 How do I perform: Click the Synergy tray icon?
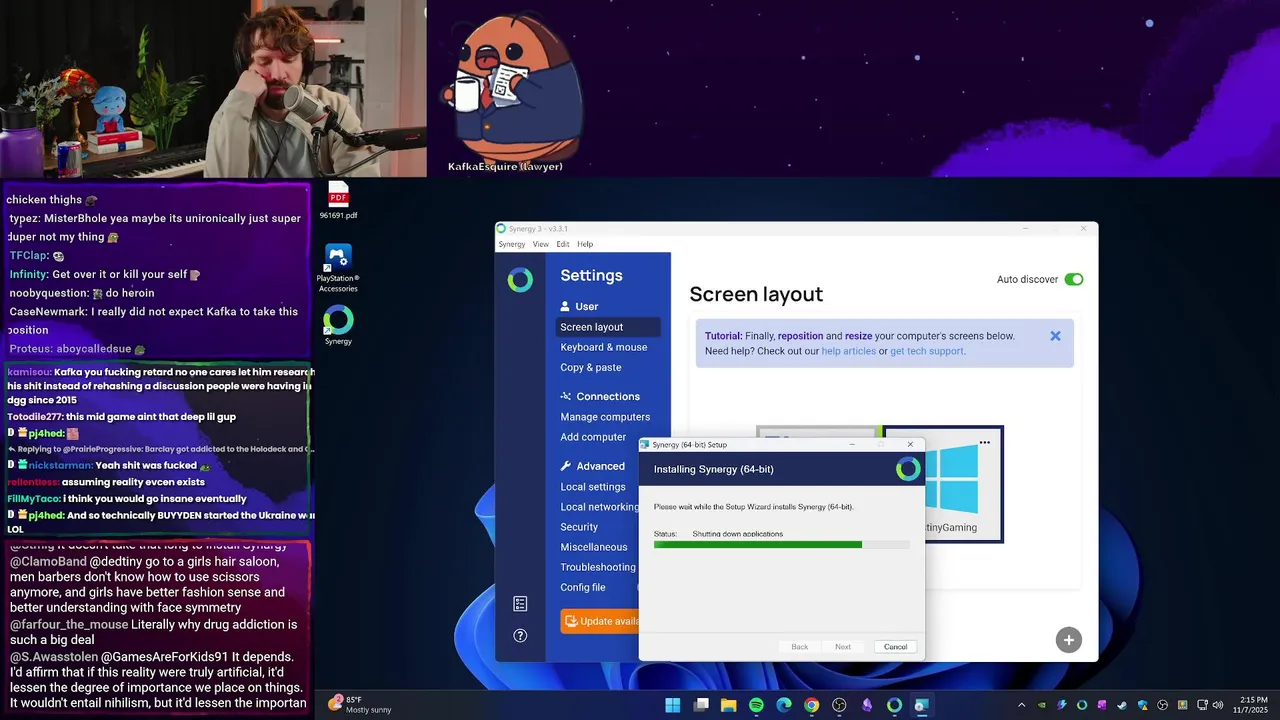[x=1081, y=705]
